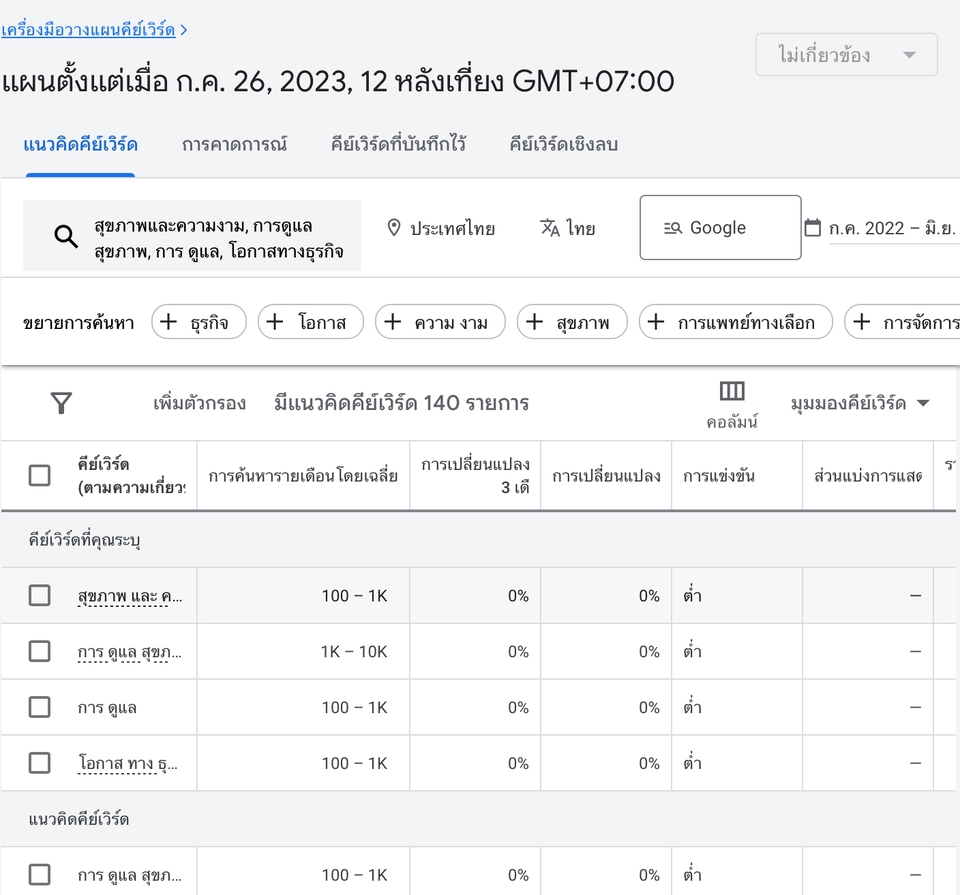Image resolution: width=960 pixels, height=895 pixels.
Task: Expand the Google network selector
Action: click(720, 227)
